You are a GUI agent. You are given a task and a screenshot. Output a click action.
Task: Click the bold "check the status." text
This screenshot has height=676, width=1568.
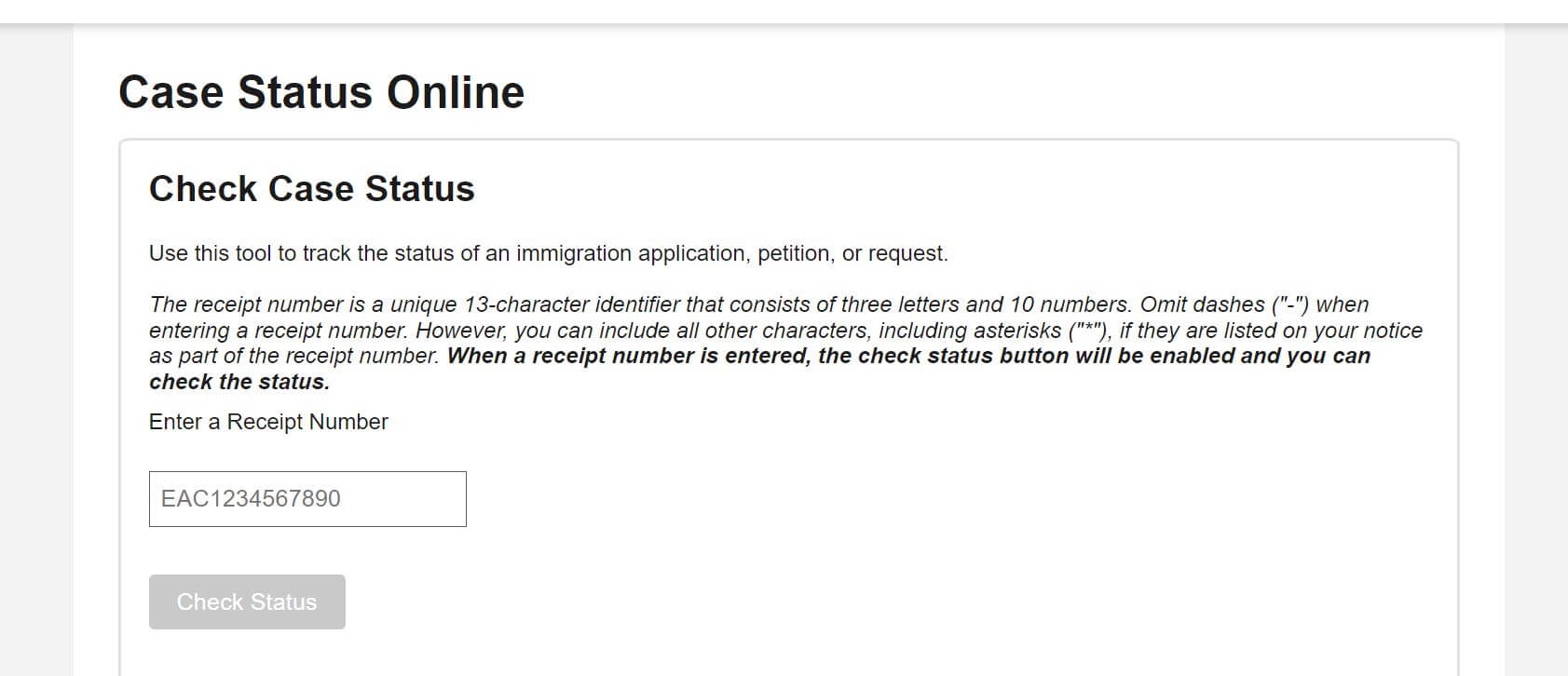(x=239, y=382)
